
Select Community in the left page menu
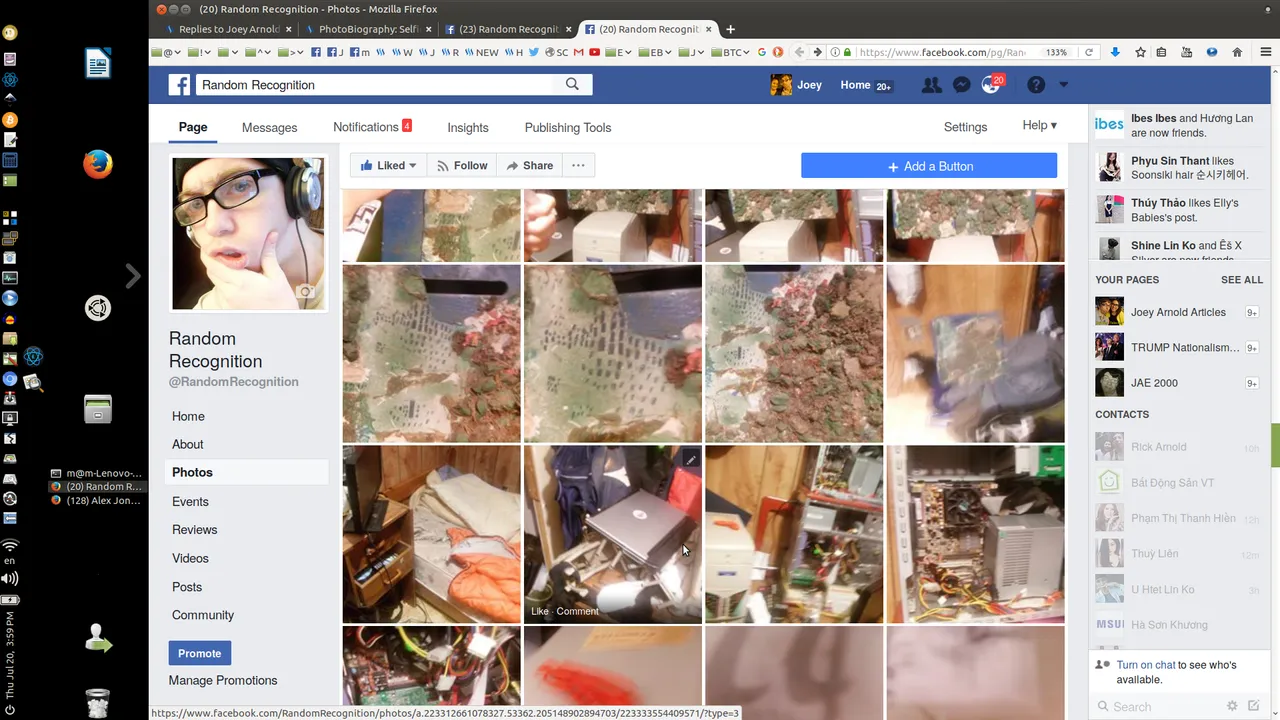pos(203,615)
